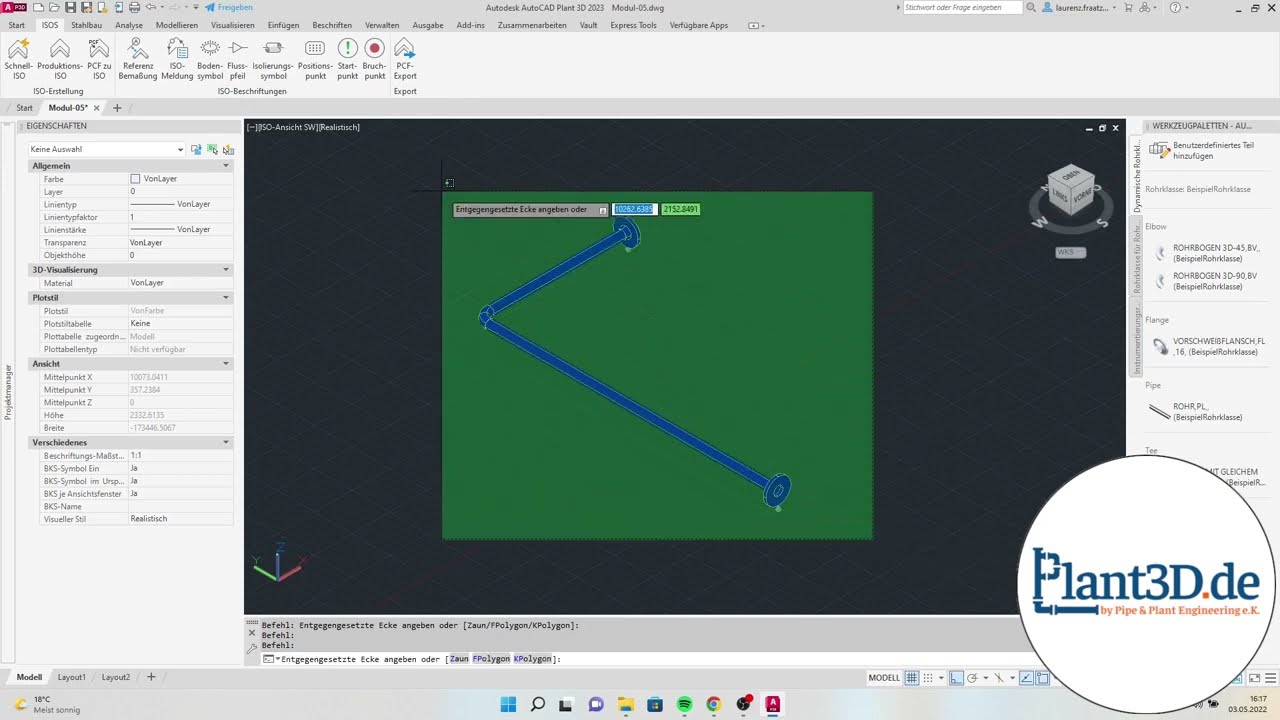Collapse the Allgemein properties section
The height and width of the screenshot is (720, 1280).
click(x=226, y=166)
